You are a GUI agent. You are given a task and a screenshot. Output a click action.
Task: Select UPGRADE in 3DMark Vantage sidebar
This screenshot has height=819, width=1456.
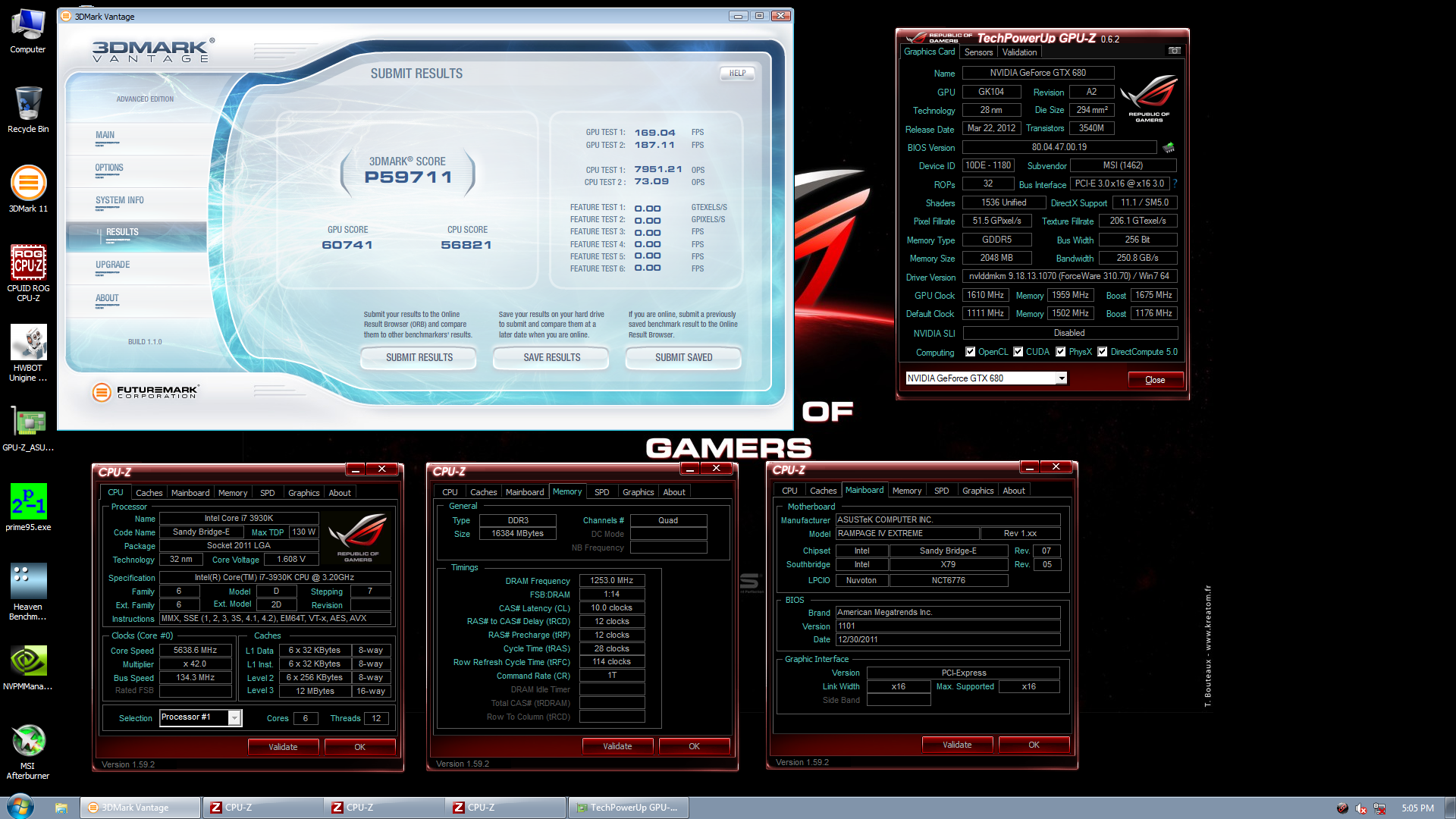coord(136,268)
